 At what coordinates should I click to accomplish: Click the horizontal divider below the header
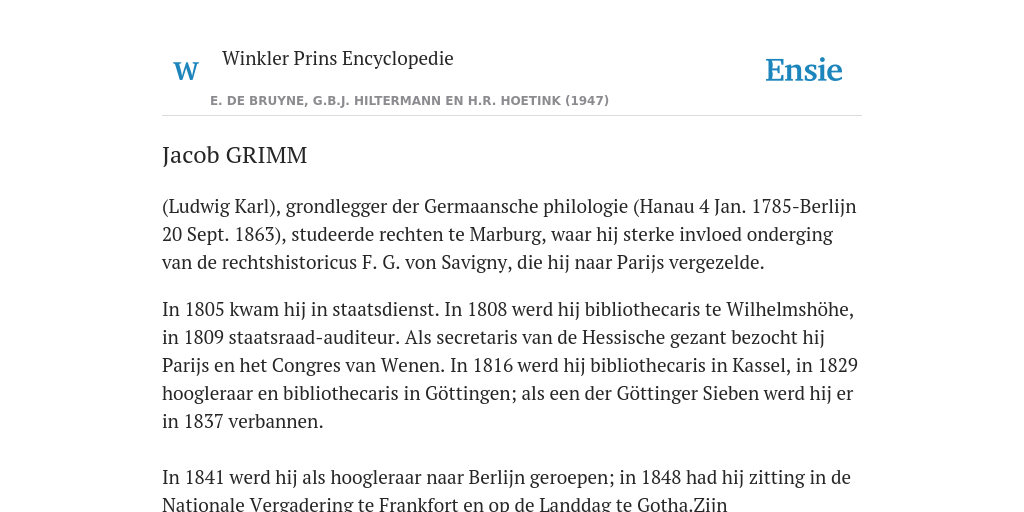(512, 116)
